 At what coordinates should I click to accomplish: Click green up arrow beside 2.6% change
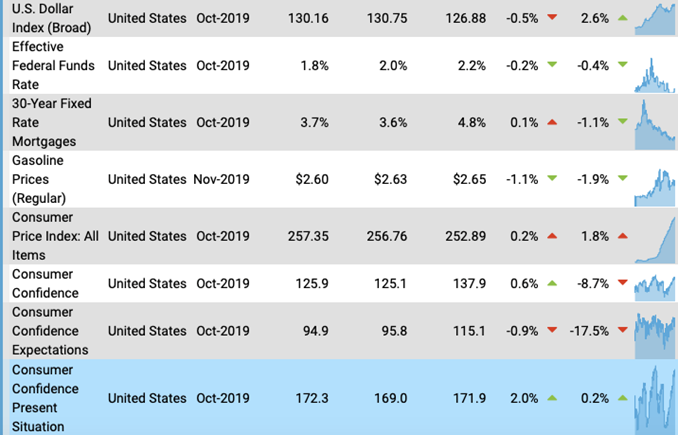tap(623, 18)
